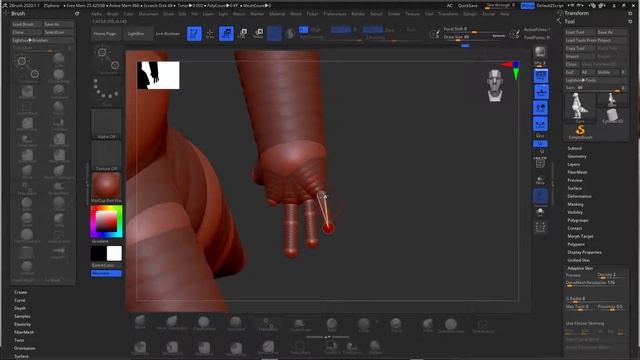Expand the Layers subpalette in Tool
The image size is (640, 360).
click(x=573, y=164)
